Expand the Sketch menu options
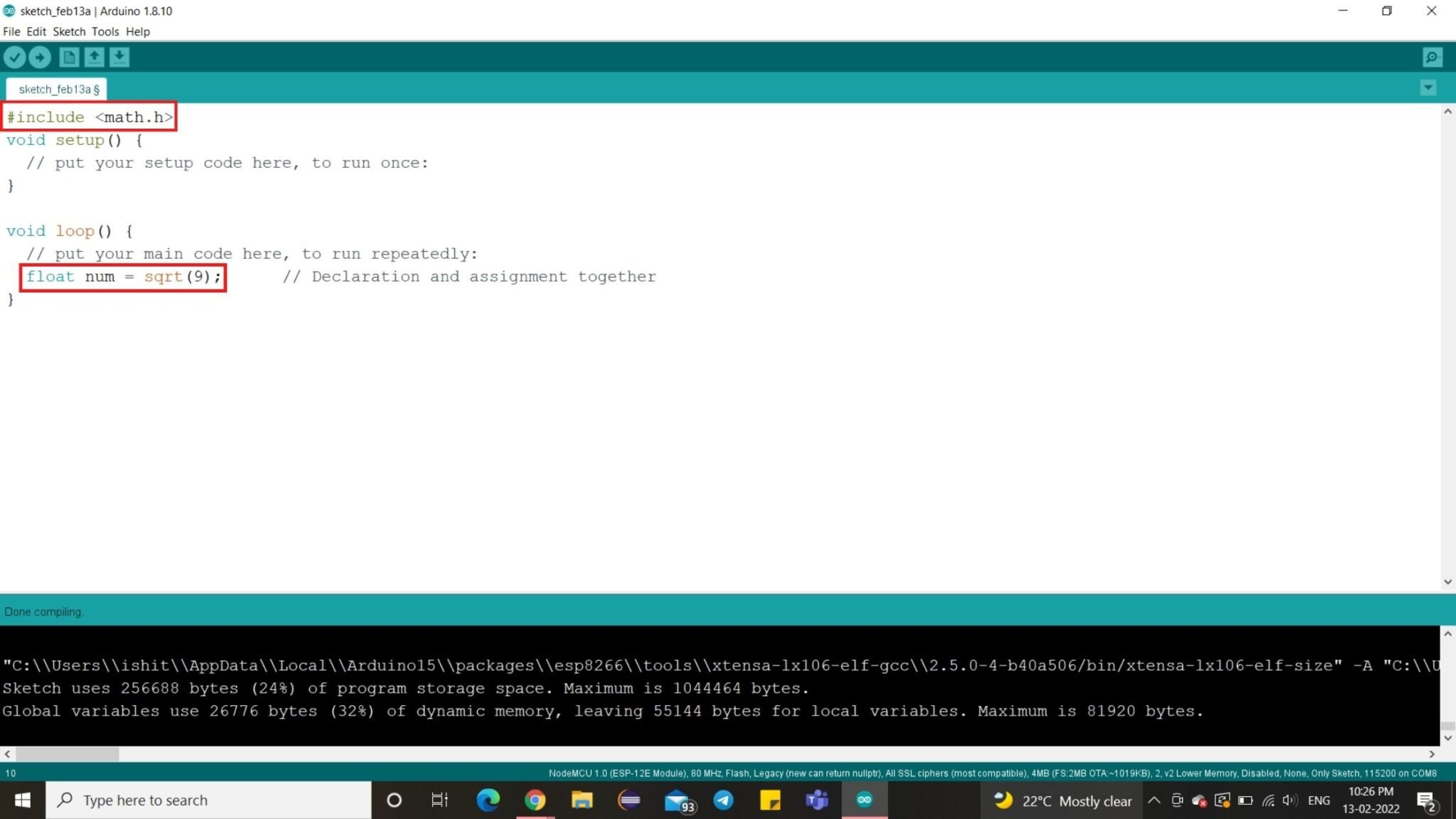 point(68,31)
